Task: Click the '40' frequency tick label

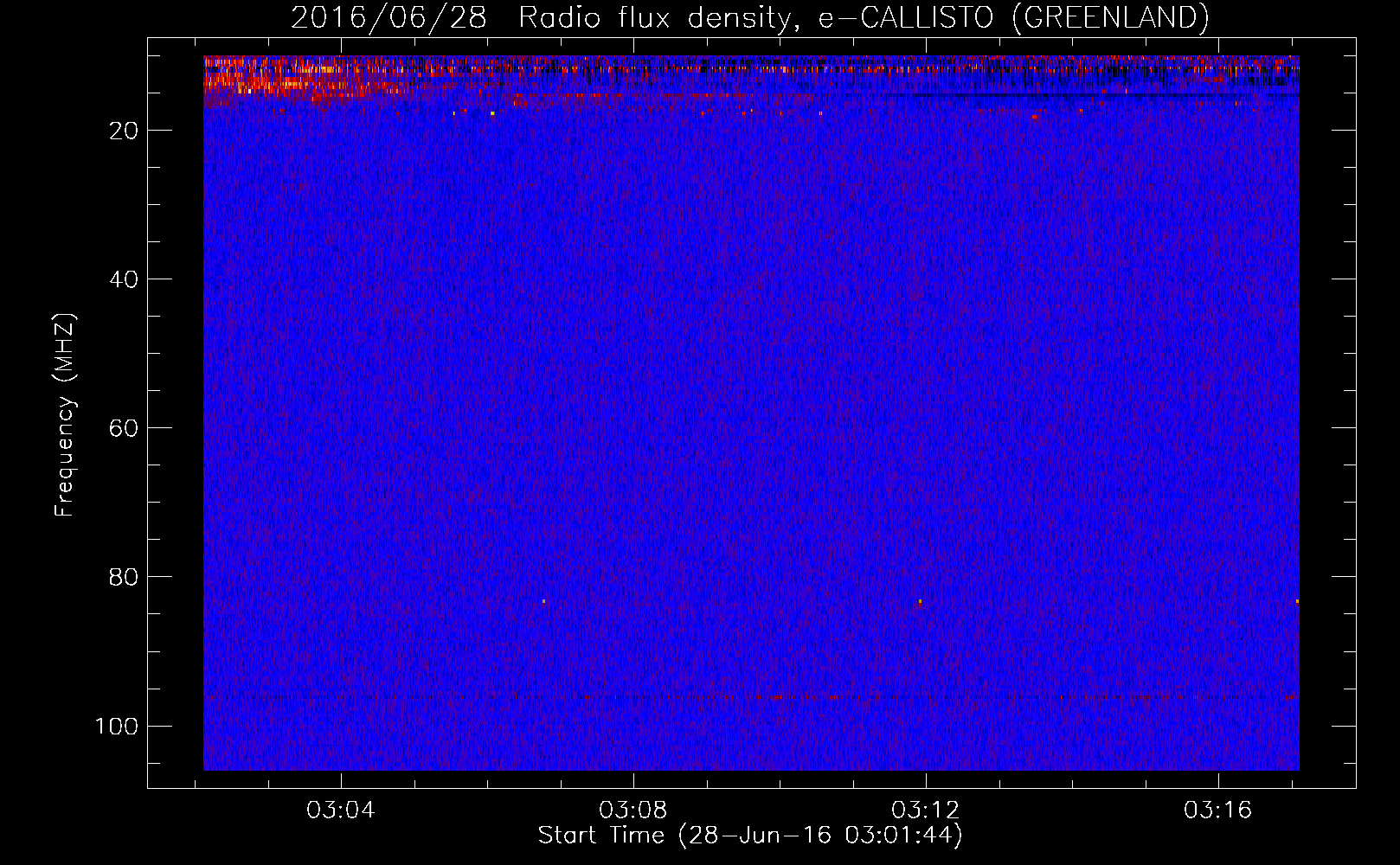Action: click(124, 279)
